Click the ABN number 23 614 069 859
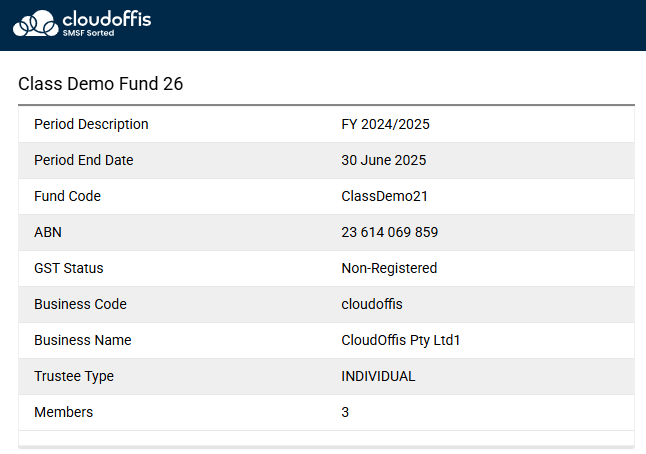 tap(389, 232)
